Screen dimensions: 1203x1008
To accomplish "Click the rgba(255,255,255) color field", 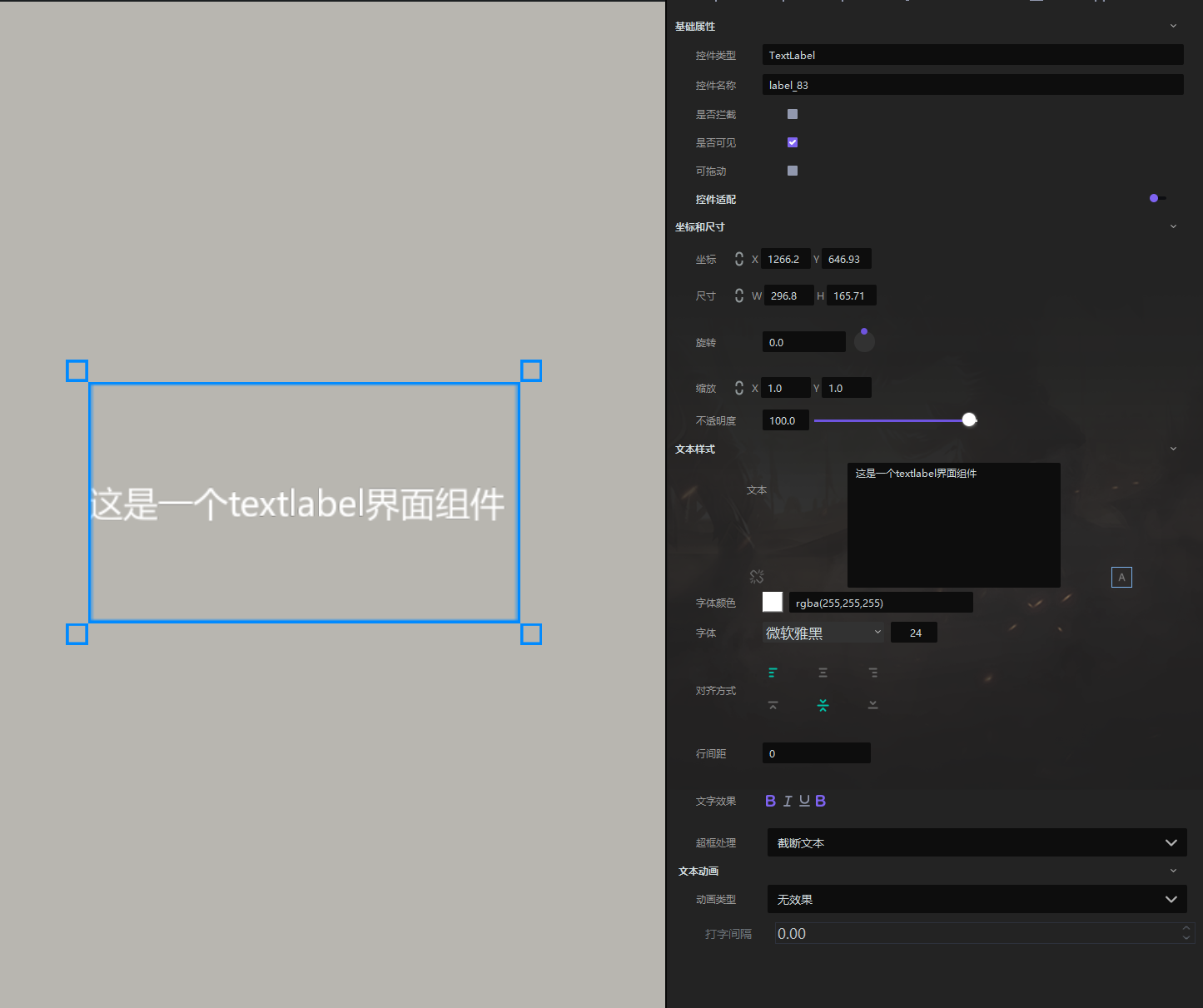I will coord(881,603).
